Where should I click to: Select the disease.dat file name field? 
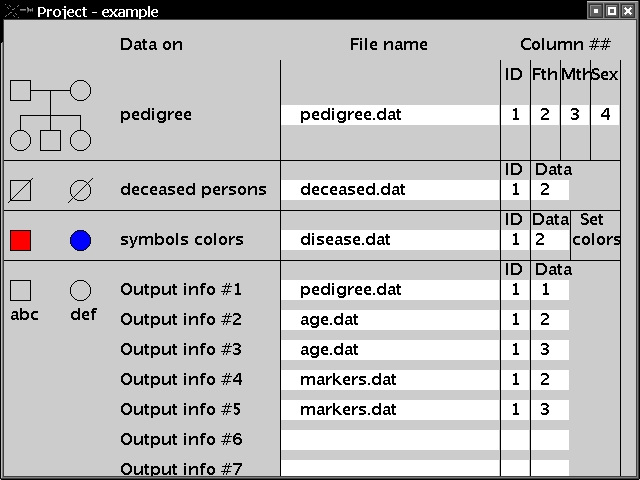pos(390,240)
